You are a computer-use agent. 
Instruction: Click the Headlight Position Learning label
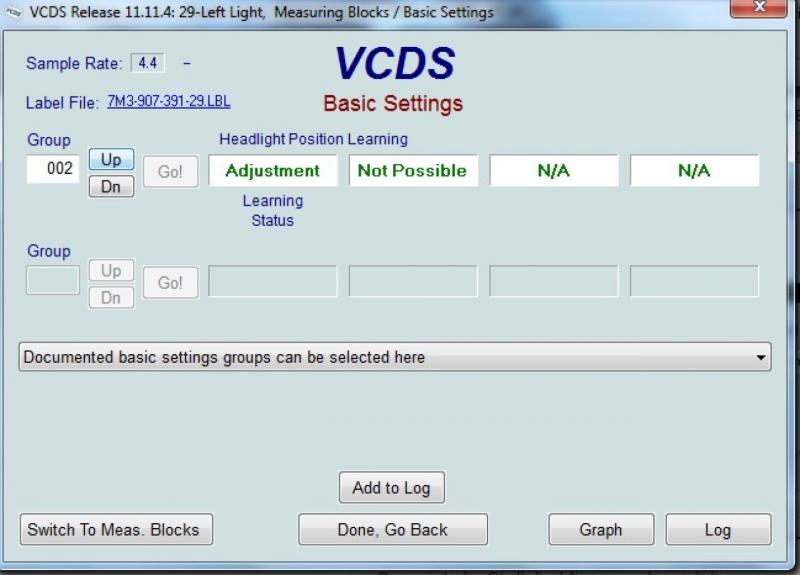313,139
